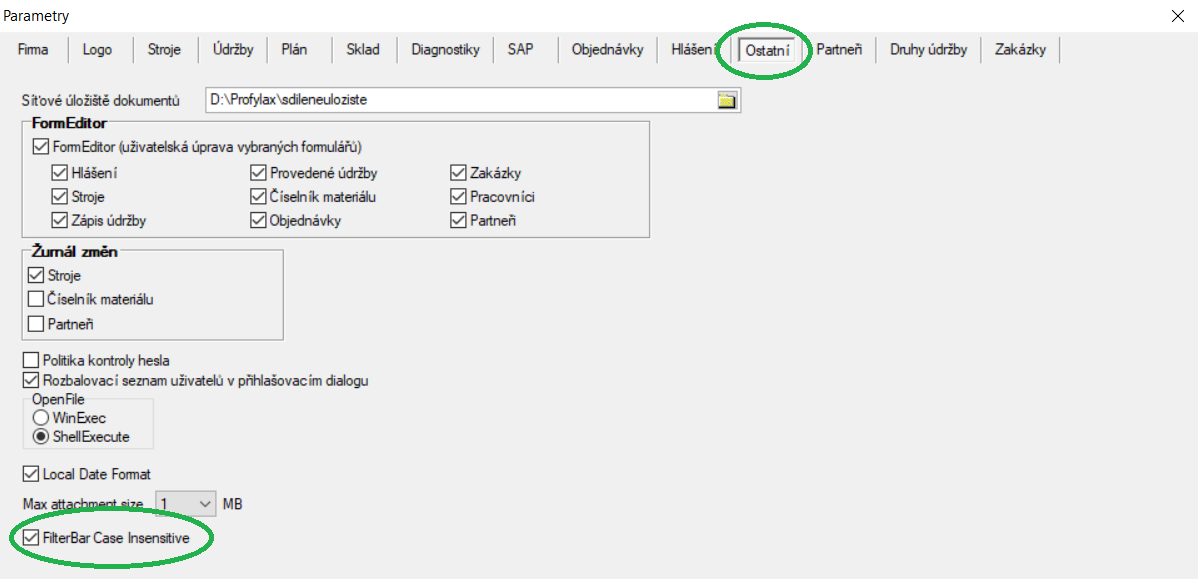Toggle the FilterBar Case Insensitive checkbox
The width and height of the screenshot is (1198, 579).
pos(31,539)
